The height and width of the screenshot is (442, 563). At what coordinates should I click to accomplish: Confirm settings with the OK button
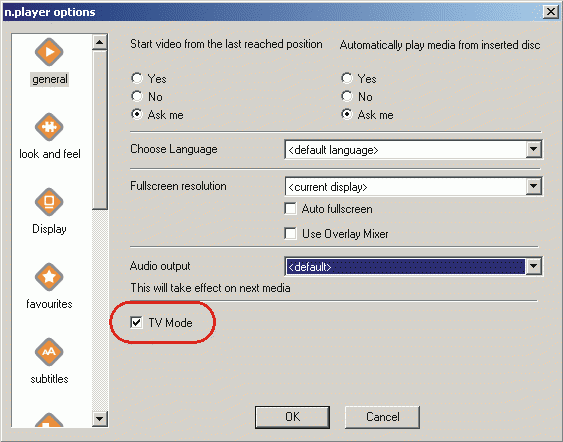point(292,417)
